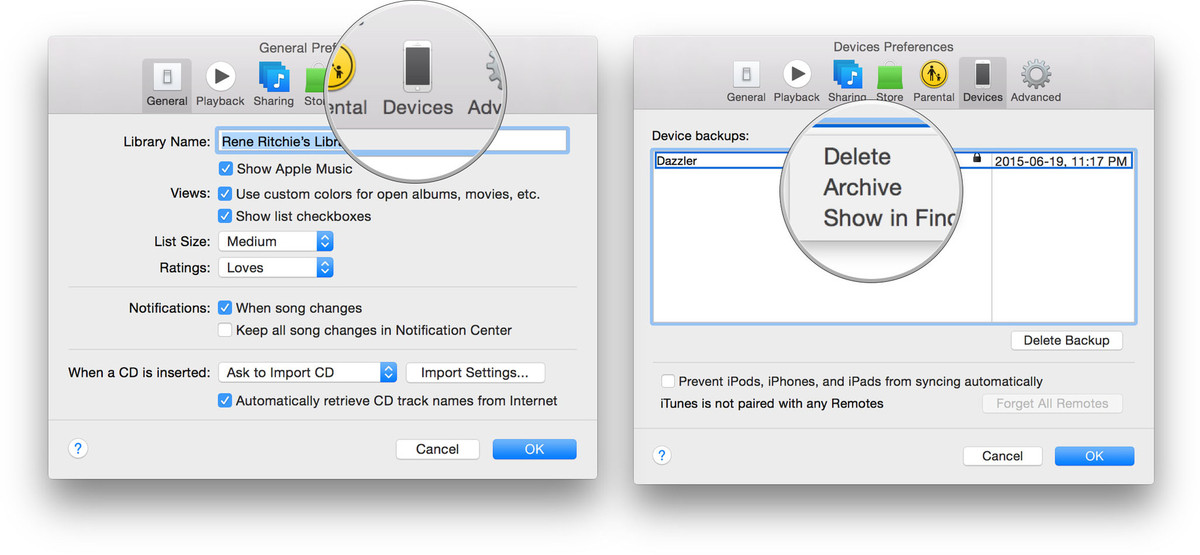Enable Keep all song changes in Notification Center
The width and height of the screenshot is (1200, 555).
(226, 330)
